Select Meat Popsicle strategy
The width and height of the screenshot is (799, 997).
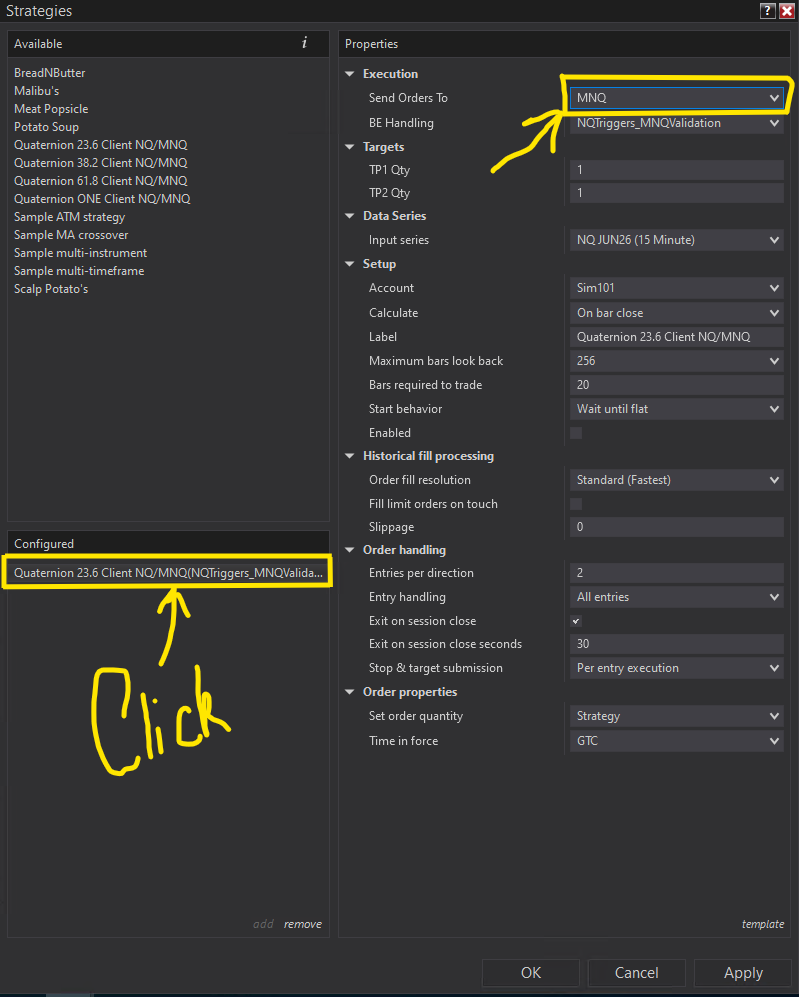pyautogui.click(x=51, y=109)
